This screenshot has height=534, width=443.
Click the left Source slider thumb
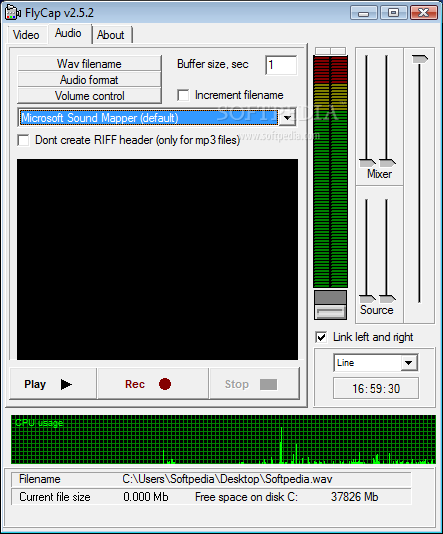[367, 299]
